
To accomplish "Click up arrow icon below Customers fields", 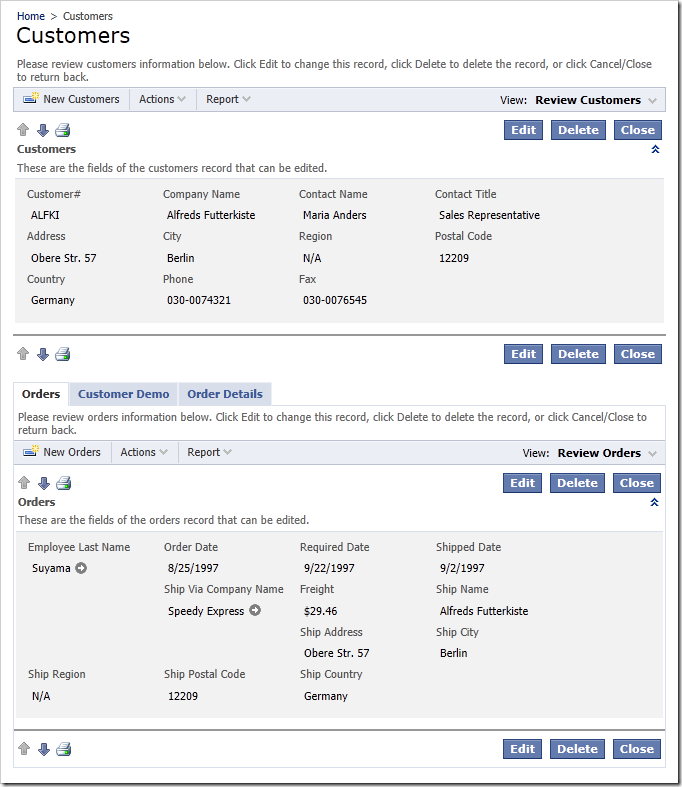I will click(23, 354).
